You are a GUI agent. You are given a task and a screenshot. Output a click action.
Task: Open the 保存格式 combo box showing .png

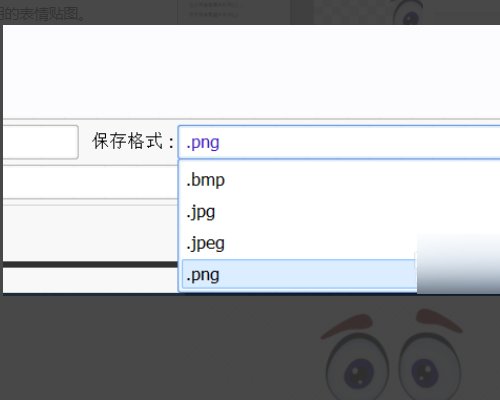[339, 142]
